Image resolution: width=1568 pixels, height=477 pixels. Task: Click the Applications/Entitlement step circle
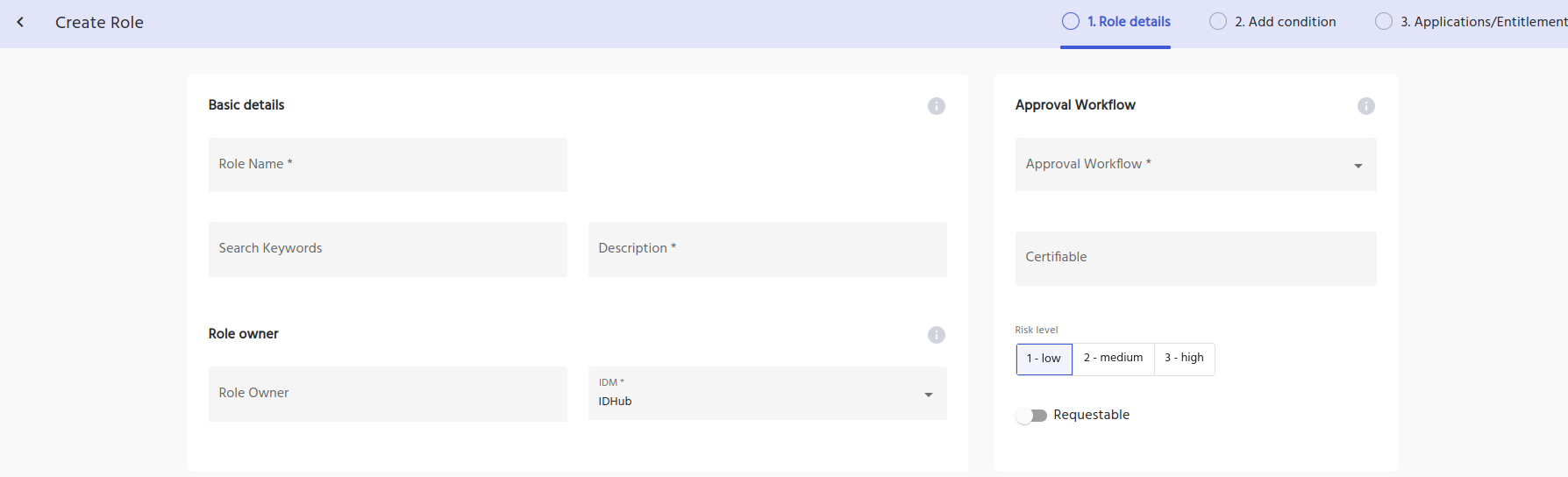[x=1383, y=22]
